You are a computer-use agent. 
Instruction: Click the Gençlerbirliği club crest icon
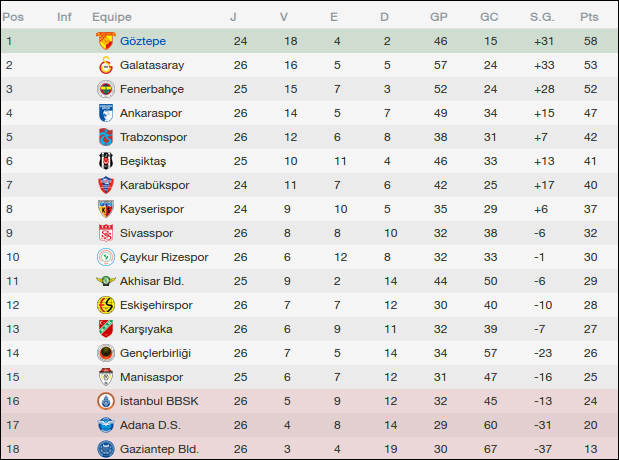click(x=105, y=353)
